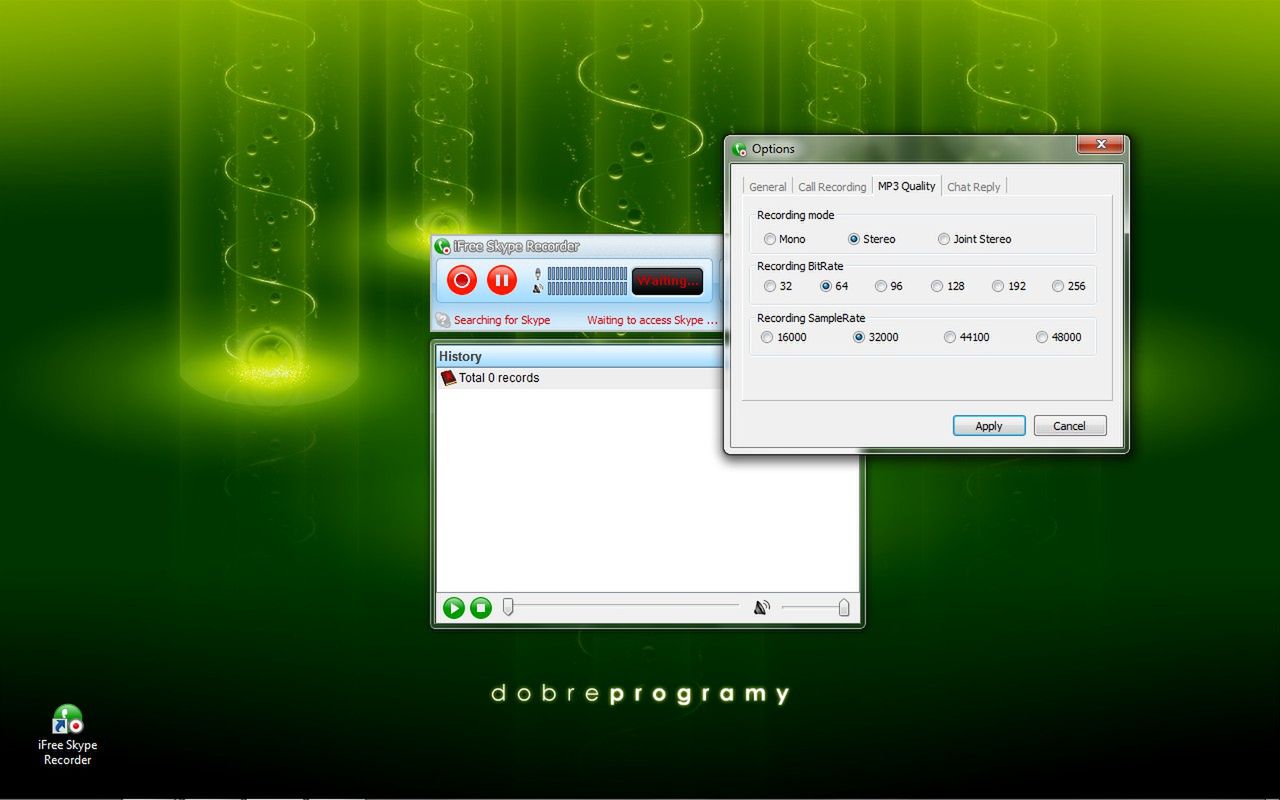Click the book icon beside Total 0 records
The width and height of the screenshot is (1280, 800).
tap(448, 378)
